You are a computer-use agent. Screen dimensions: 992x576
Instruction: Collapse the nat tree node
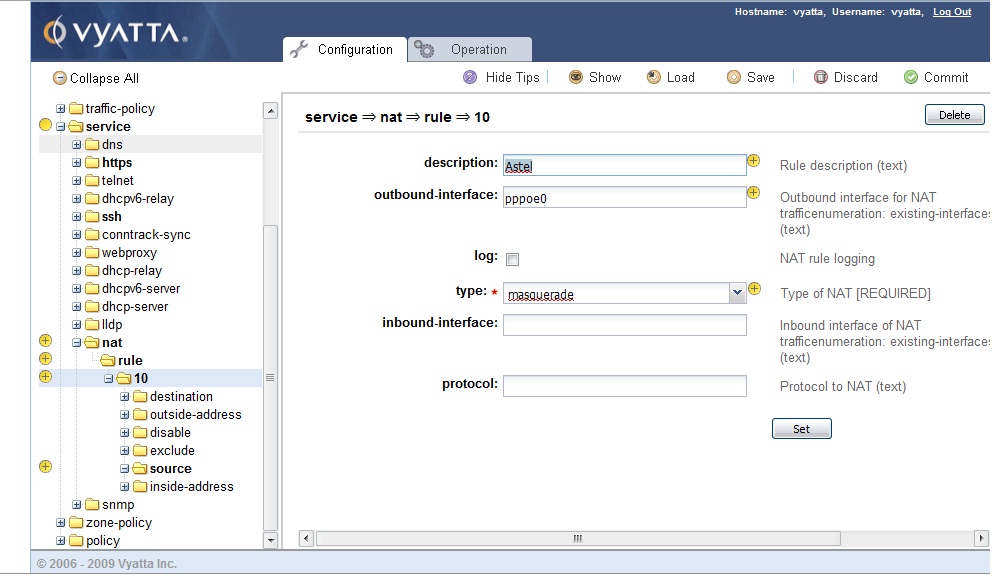[77, 342]
